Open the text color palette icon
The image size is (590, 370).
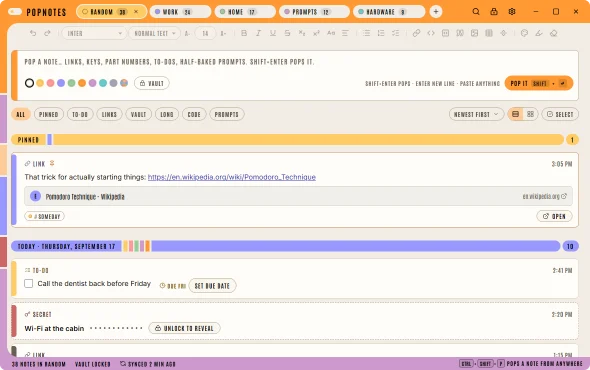pyautogui.click(x=524, y=33)
